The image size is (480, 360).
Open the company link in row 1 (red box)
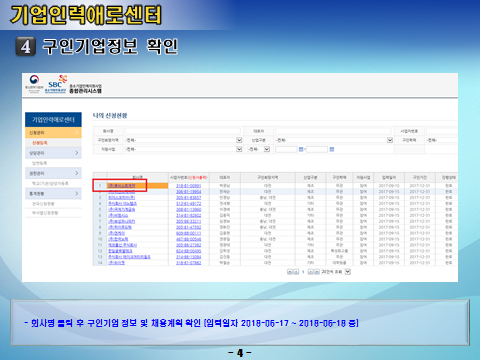pyautogui.click(x=121, y=186)
